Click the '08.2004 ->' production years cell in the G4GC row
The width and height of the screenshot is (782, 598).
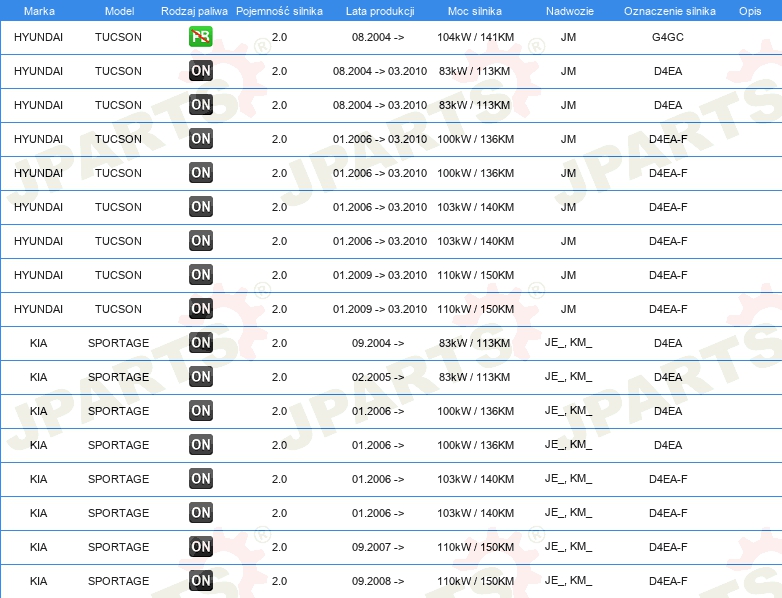(378, 37)
